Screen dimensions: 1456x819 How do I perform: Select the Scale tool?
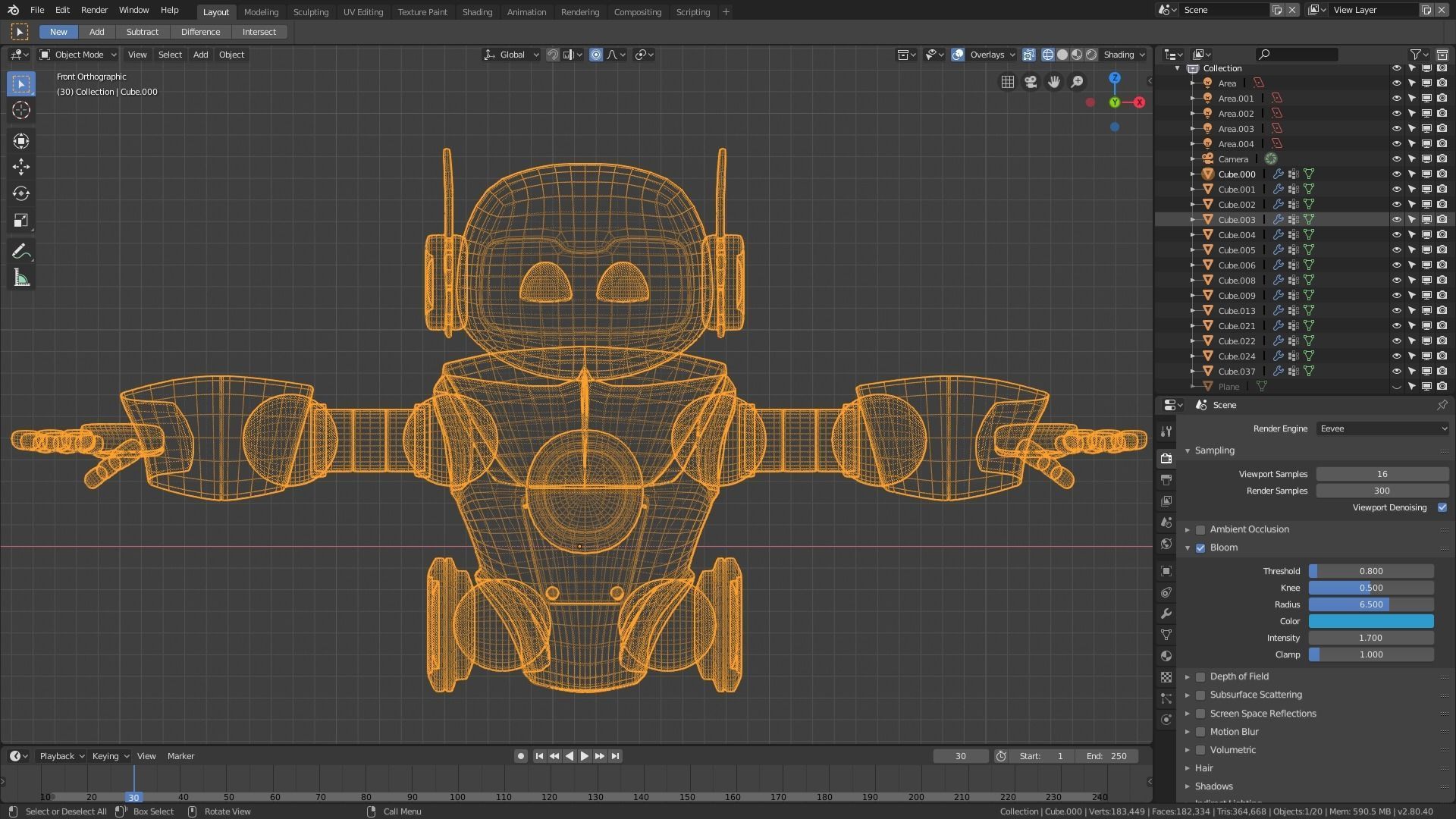point(21,221)
